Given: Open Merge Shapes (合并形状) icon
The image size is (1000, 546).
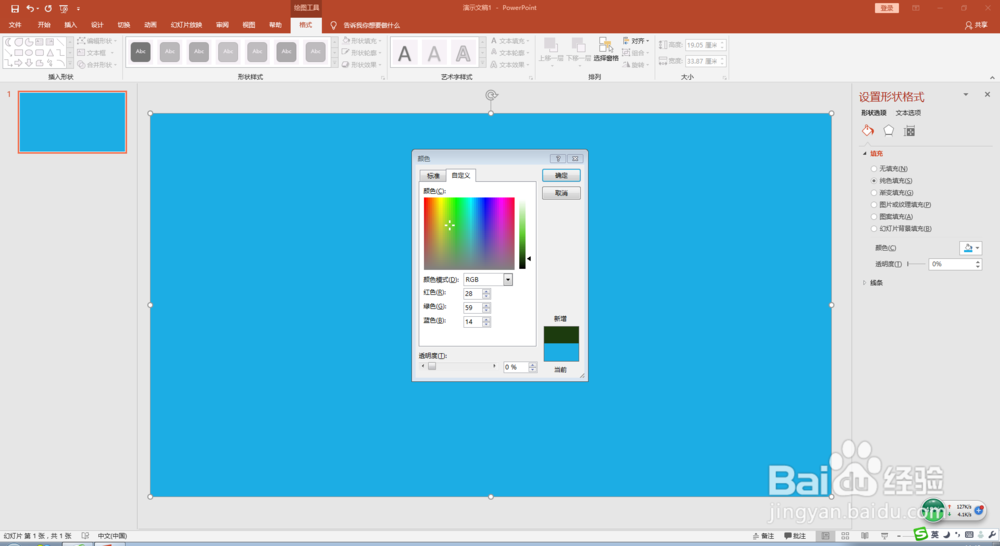Looking at the screenshot, I should [x=81, y=64].
